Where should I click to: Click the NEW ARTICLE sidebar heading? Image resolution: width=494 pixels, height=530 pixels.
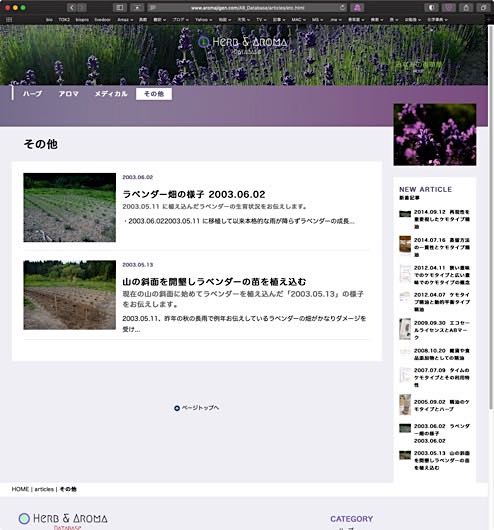pos(425,190)
